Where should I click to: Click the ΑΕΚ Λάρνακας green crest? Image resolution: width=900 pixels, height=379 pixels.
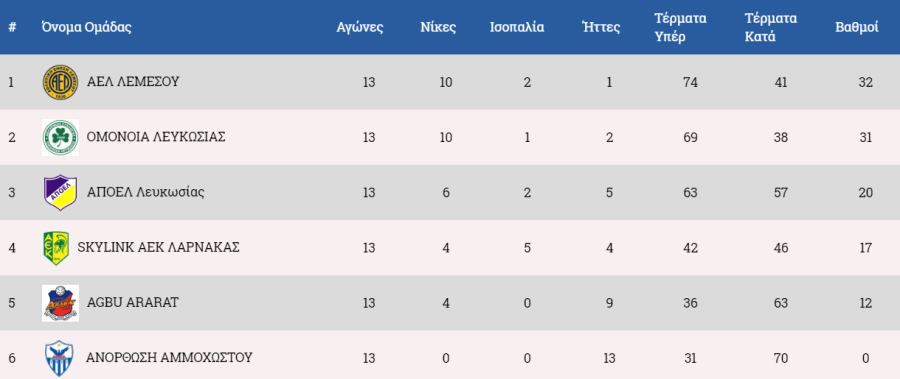[56, 247]
